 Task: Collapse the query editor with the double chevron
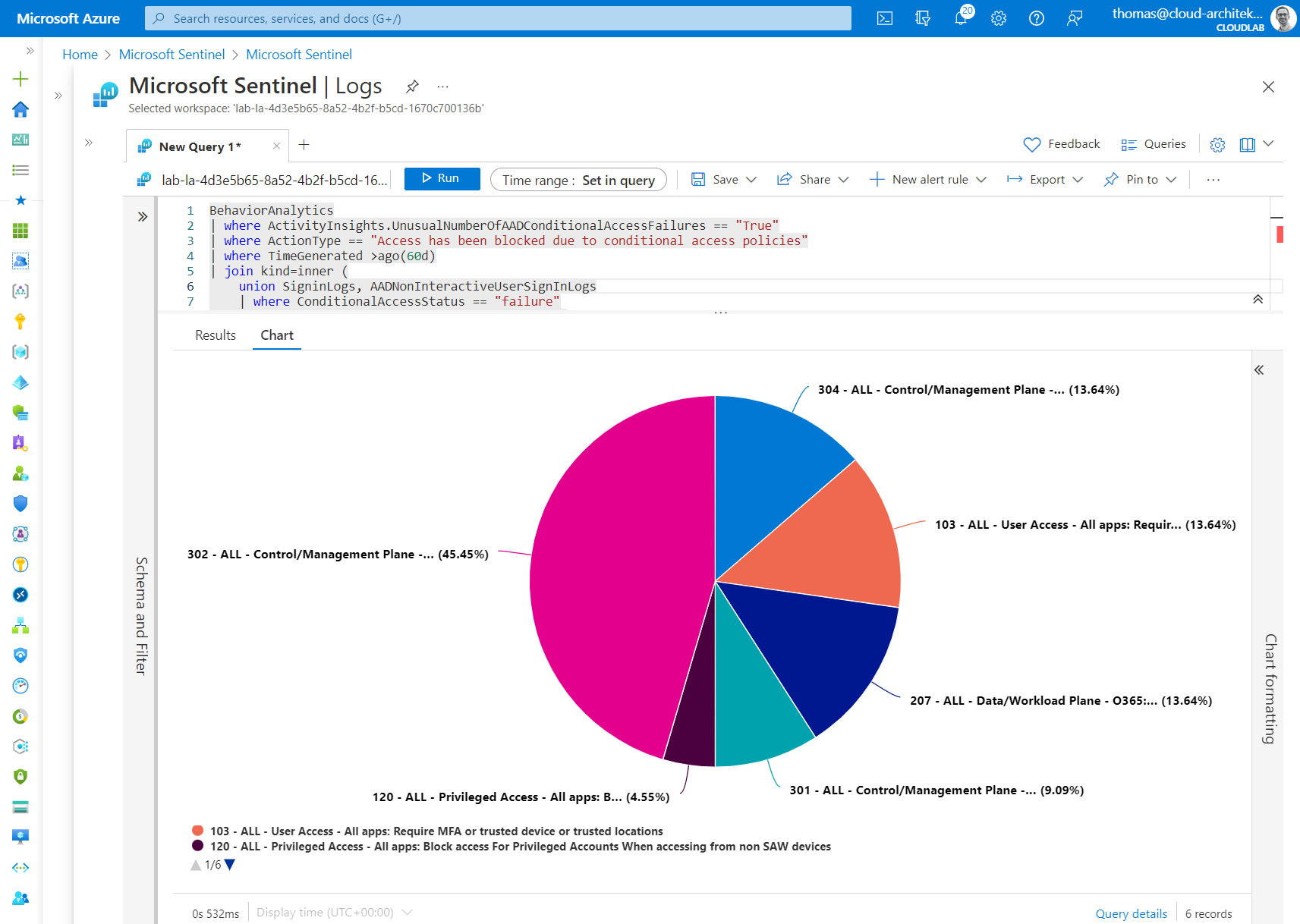coord(1258,299)
